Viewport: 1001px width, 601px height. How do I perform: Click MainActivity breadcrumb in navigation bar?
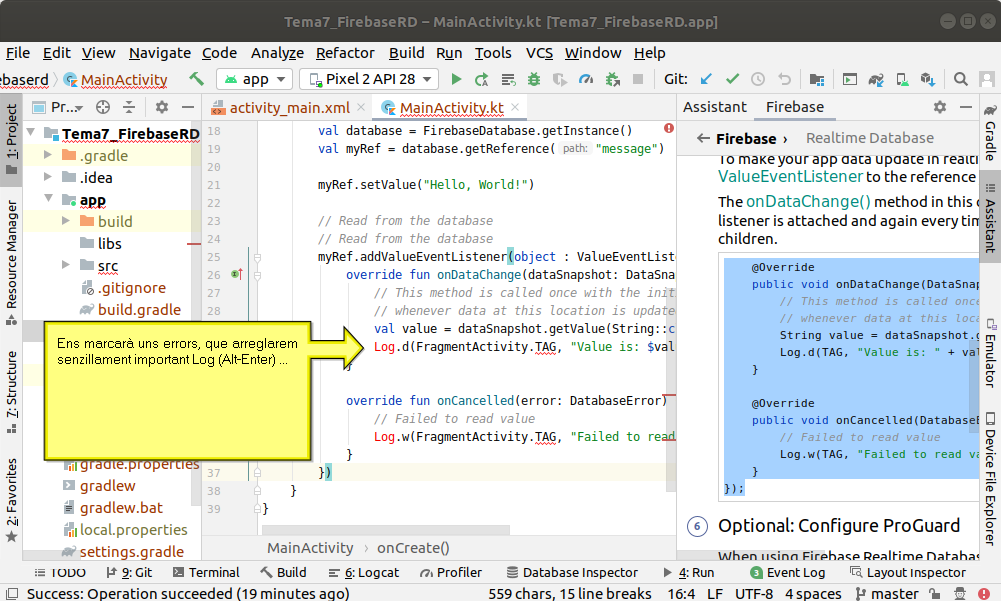[x=116, y=80]
